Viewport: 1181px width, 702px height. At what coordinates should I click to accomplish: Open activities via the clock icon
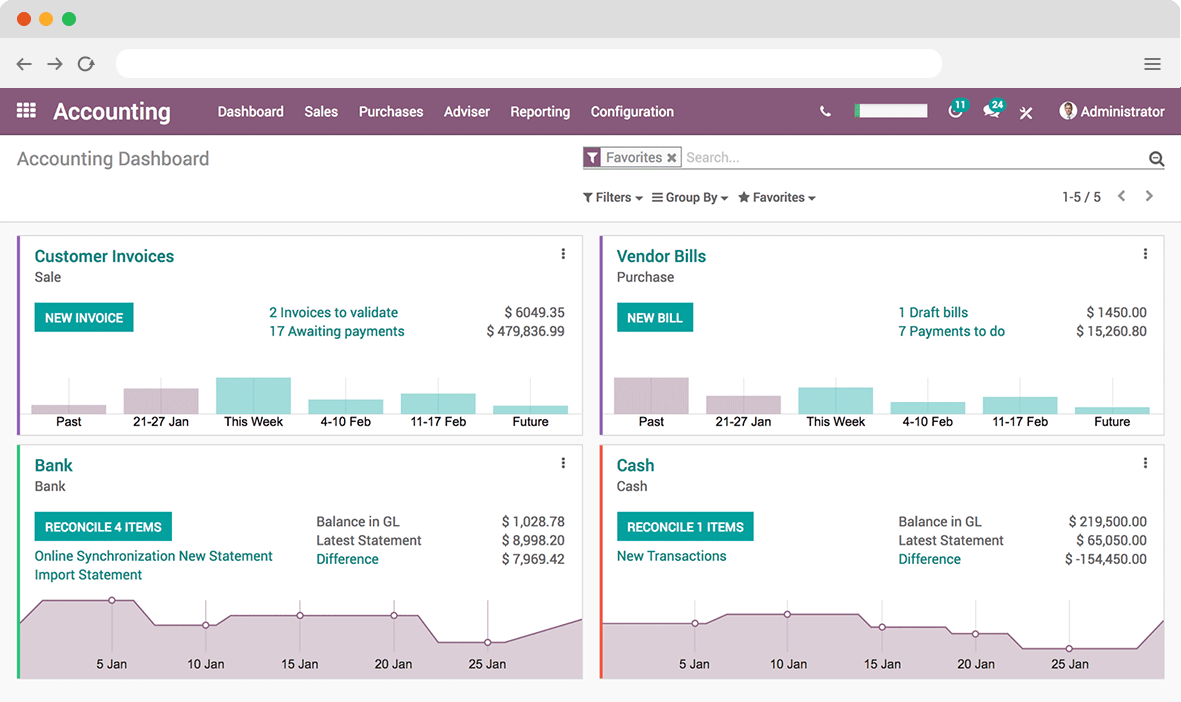coord(953,112)
